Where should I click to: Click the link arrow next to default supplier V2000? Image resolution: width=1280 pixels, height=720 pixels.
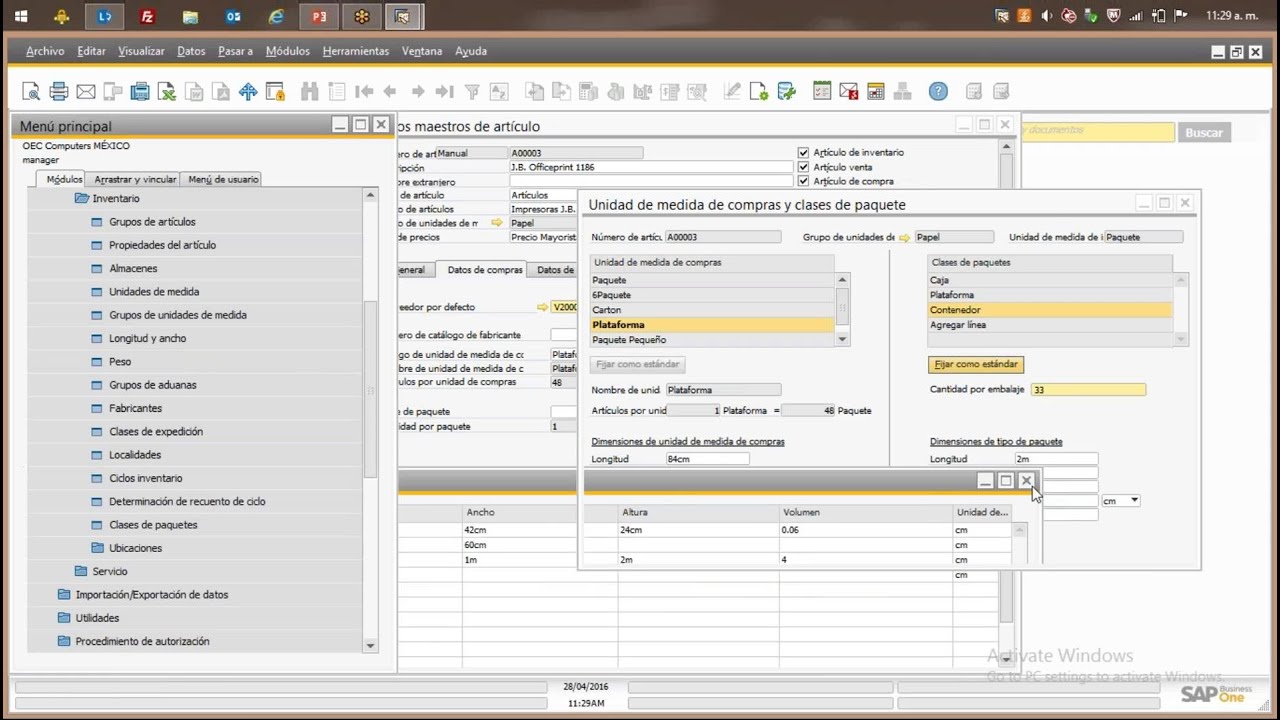coord(543,307)
